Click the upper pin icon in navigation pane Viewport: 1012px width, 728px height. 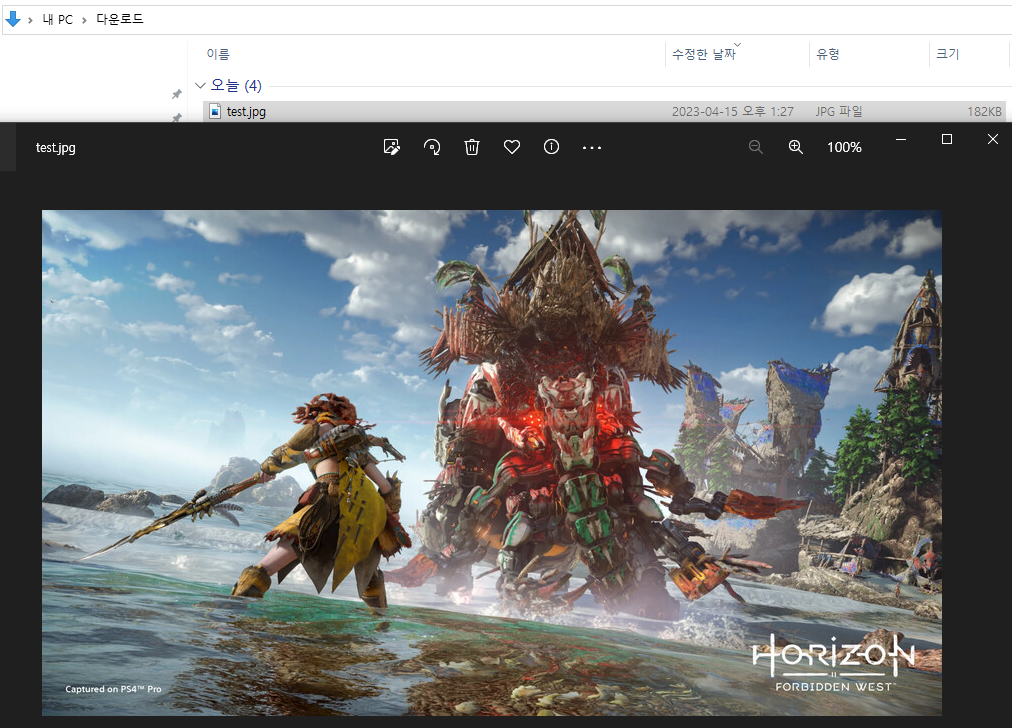(177, 94)
